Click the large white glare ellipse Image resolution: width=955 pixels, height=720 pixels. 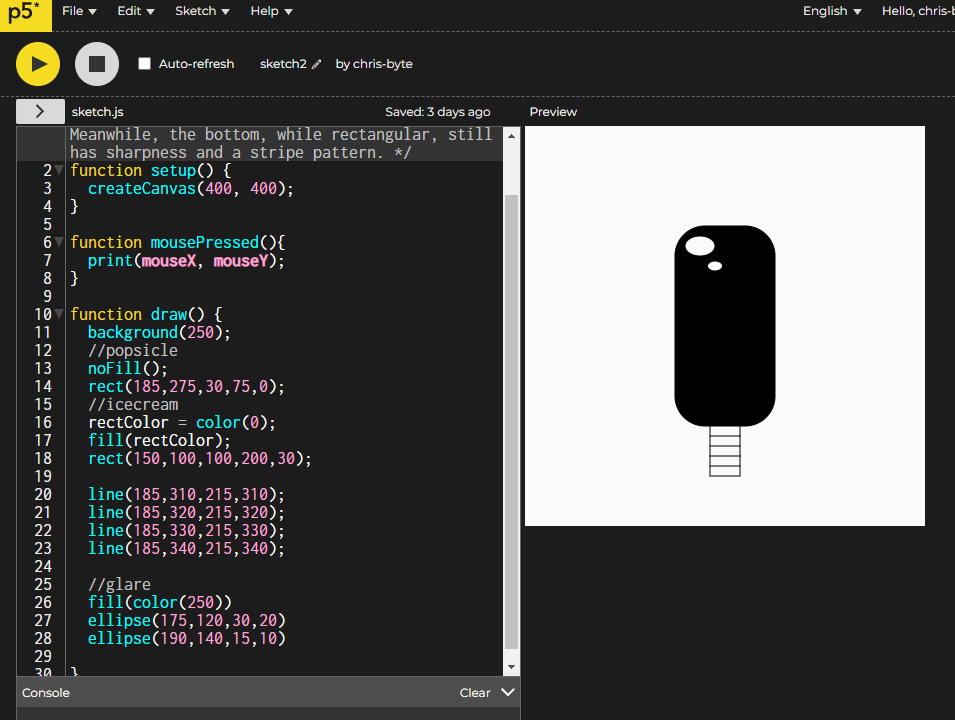point(700,245)
